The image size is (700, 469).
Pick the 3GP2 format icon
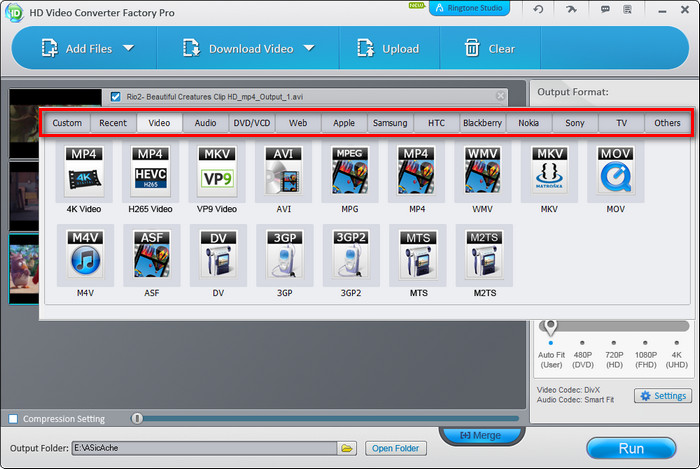351,256
